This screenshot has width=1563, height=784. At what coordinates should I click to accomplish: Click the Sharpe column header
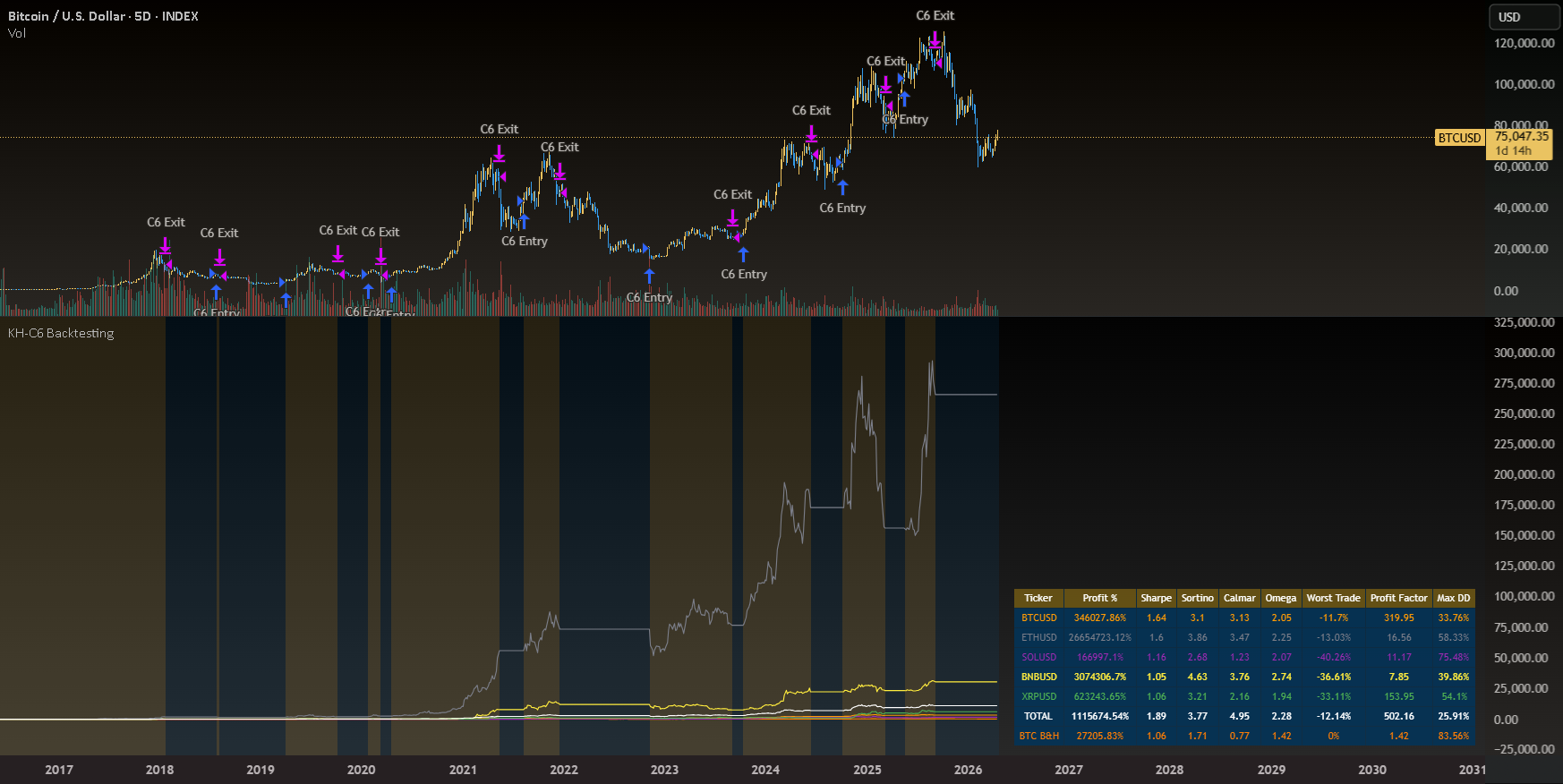point(1156,598)
